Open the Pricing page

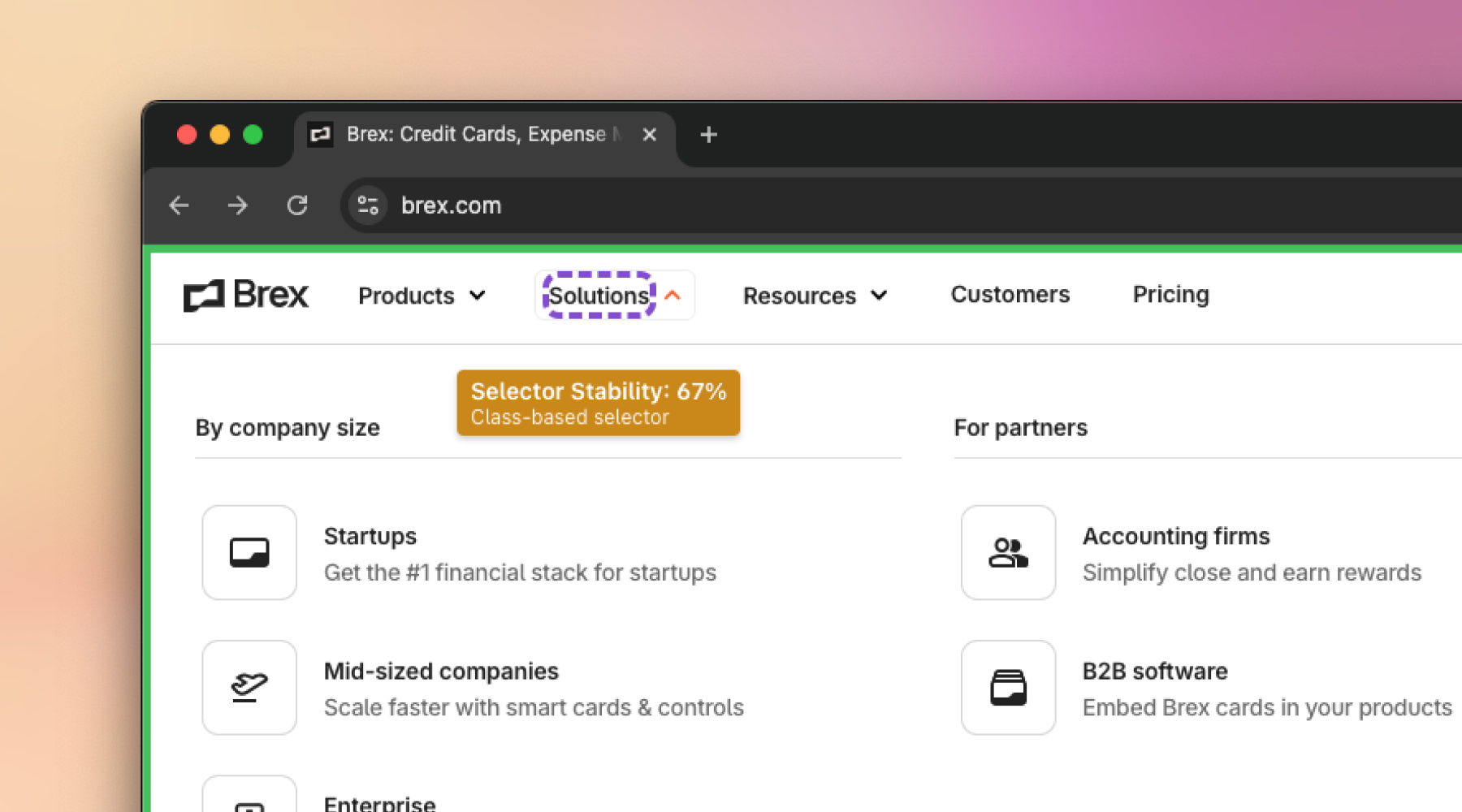click(1171, 294)
